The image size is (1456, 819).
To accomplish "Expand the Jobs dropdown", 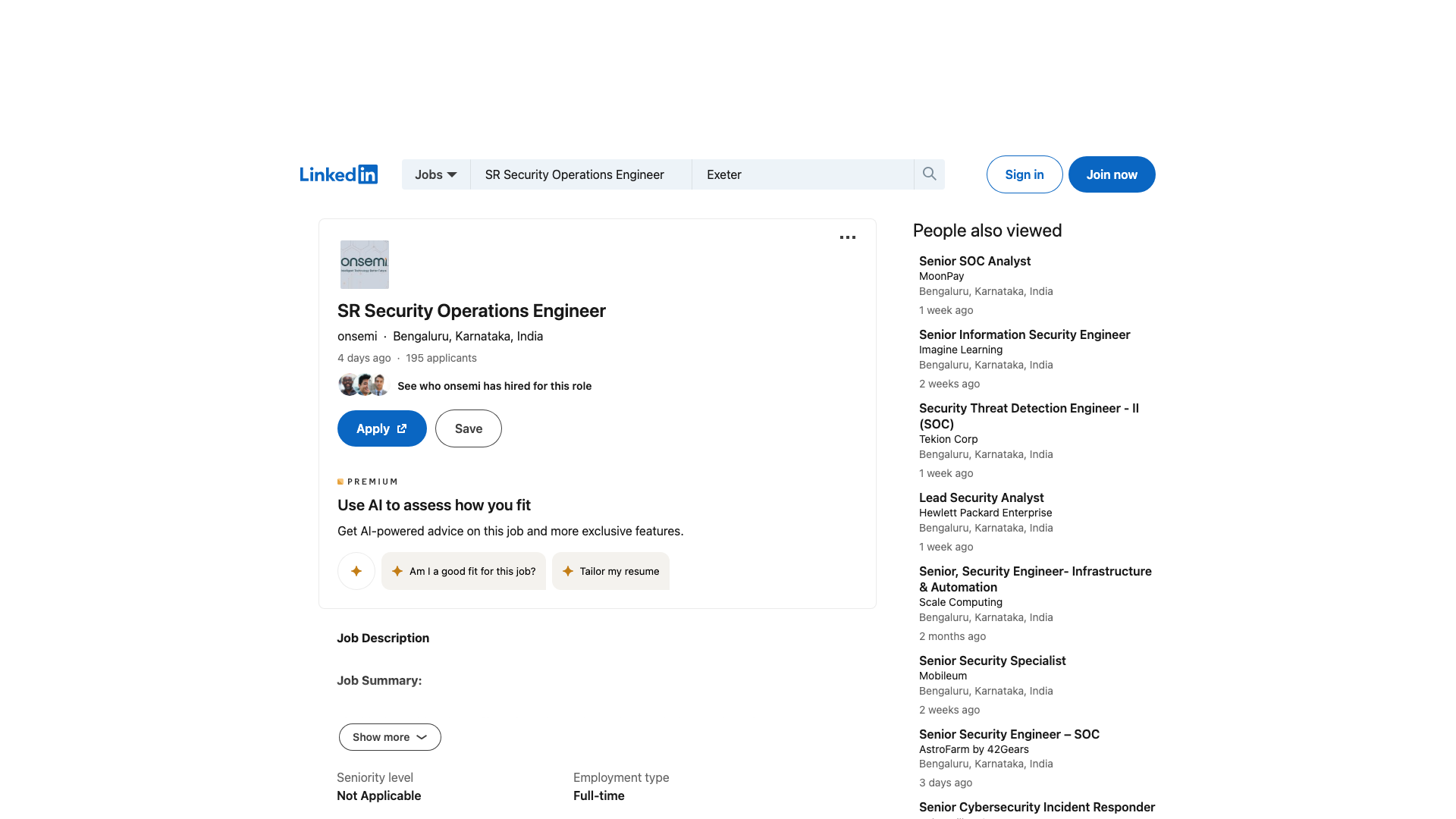I will (436, 174).
